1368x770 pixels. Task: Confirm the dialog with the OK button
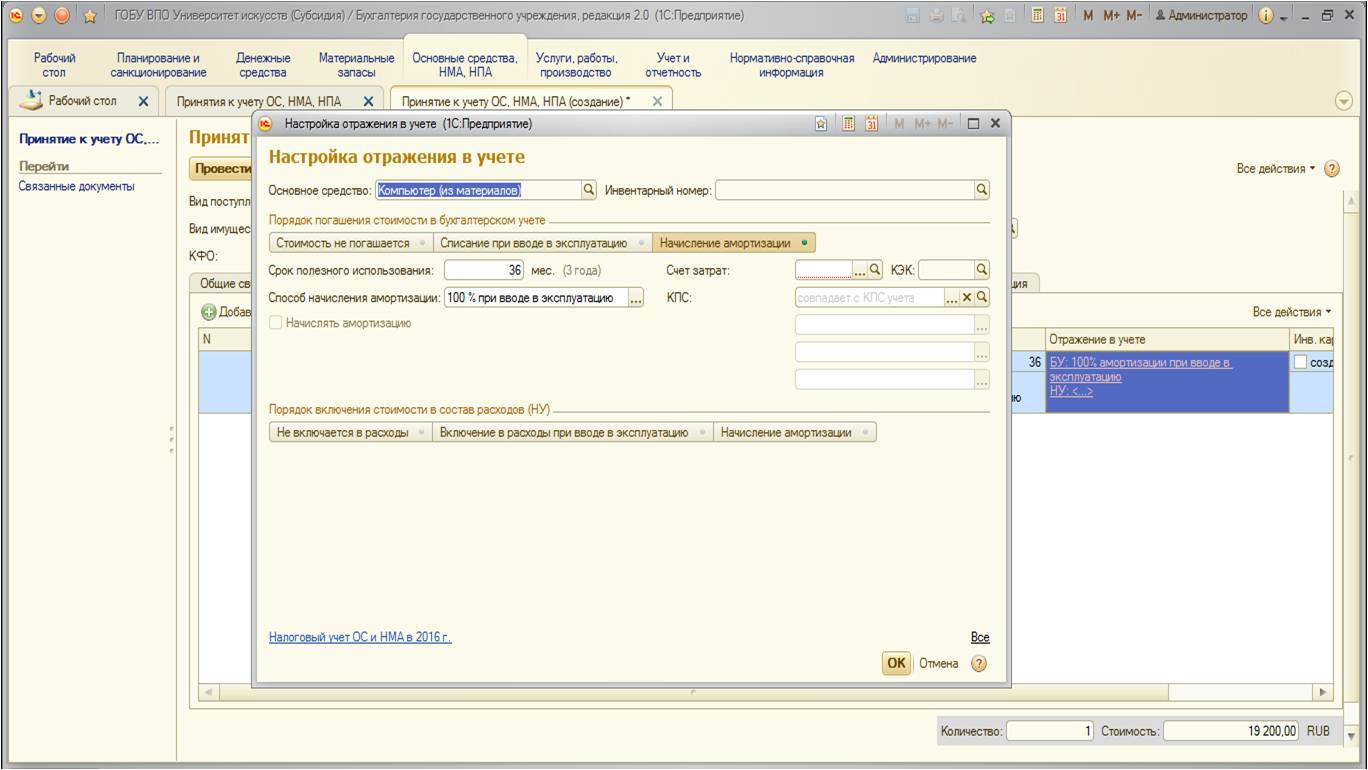click(x=896, y=663)
